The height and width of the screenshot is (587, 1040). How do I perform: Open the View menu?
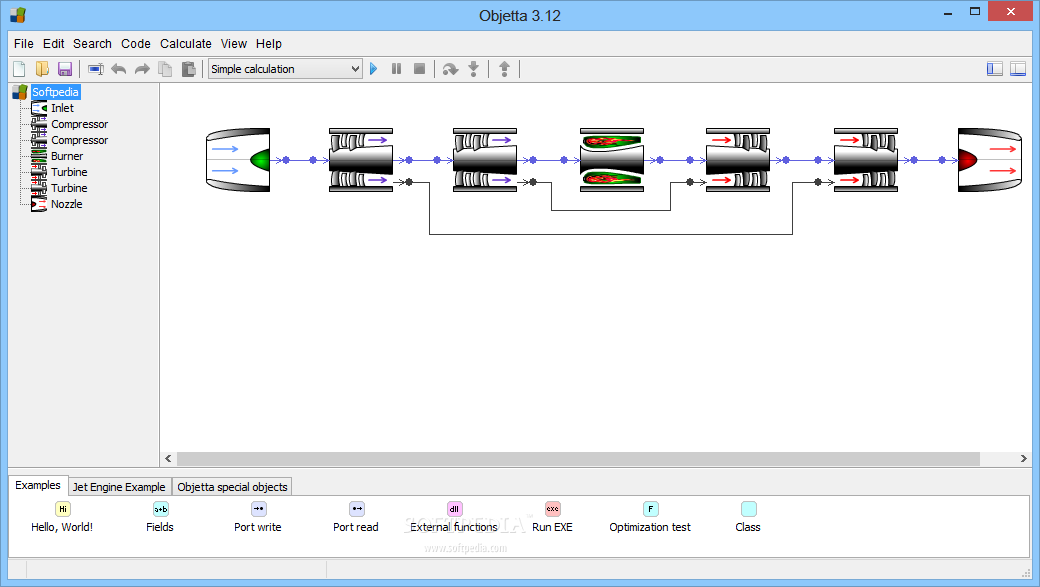point(234,44)
